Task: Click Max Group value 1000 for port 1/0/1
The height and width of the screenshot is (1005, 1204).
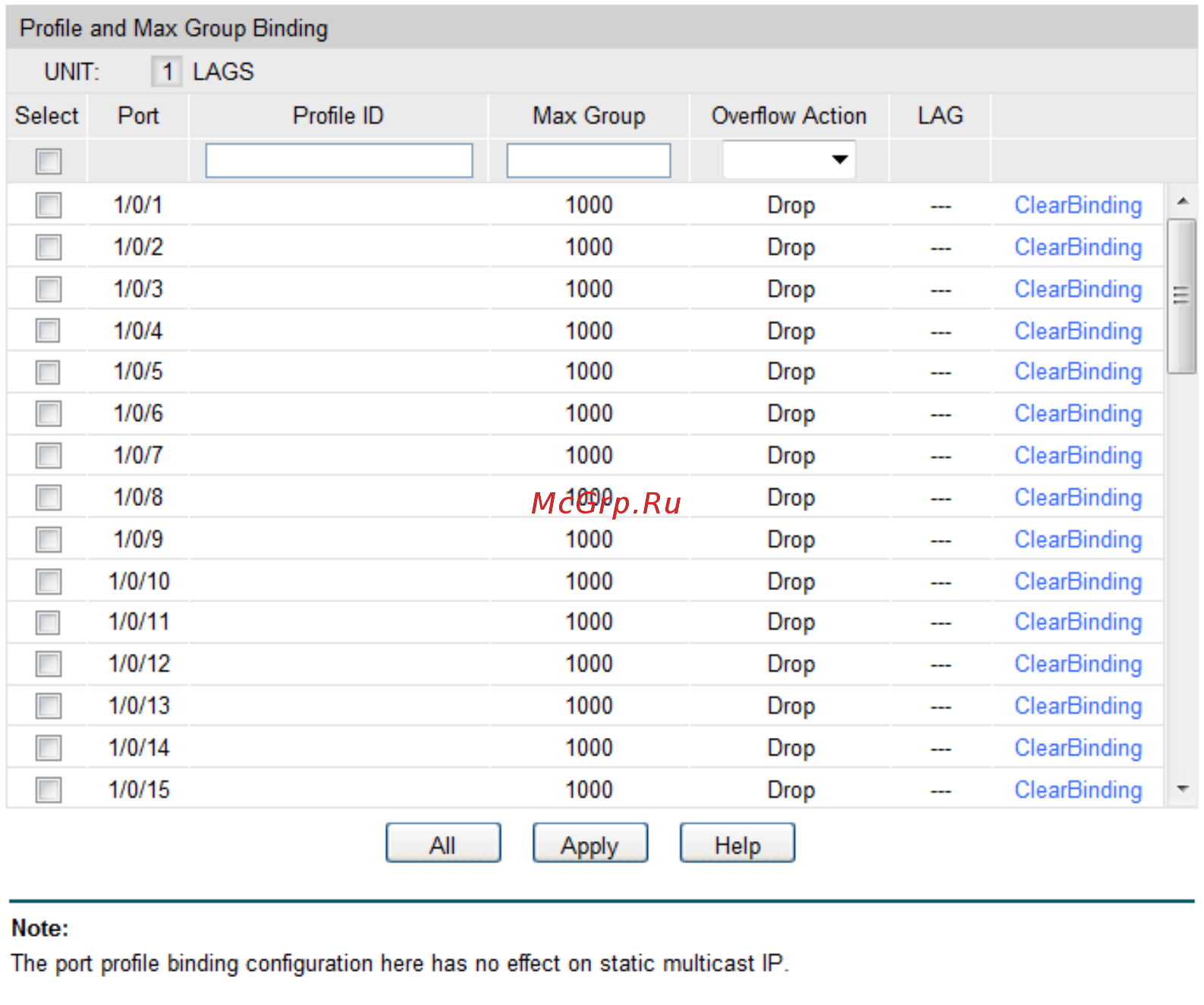Action: [589, 206]
